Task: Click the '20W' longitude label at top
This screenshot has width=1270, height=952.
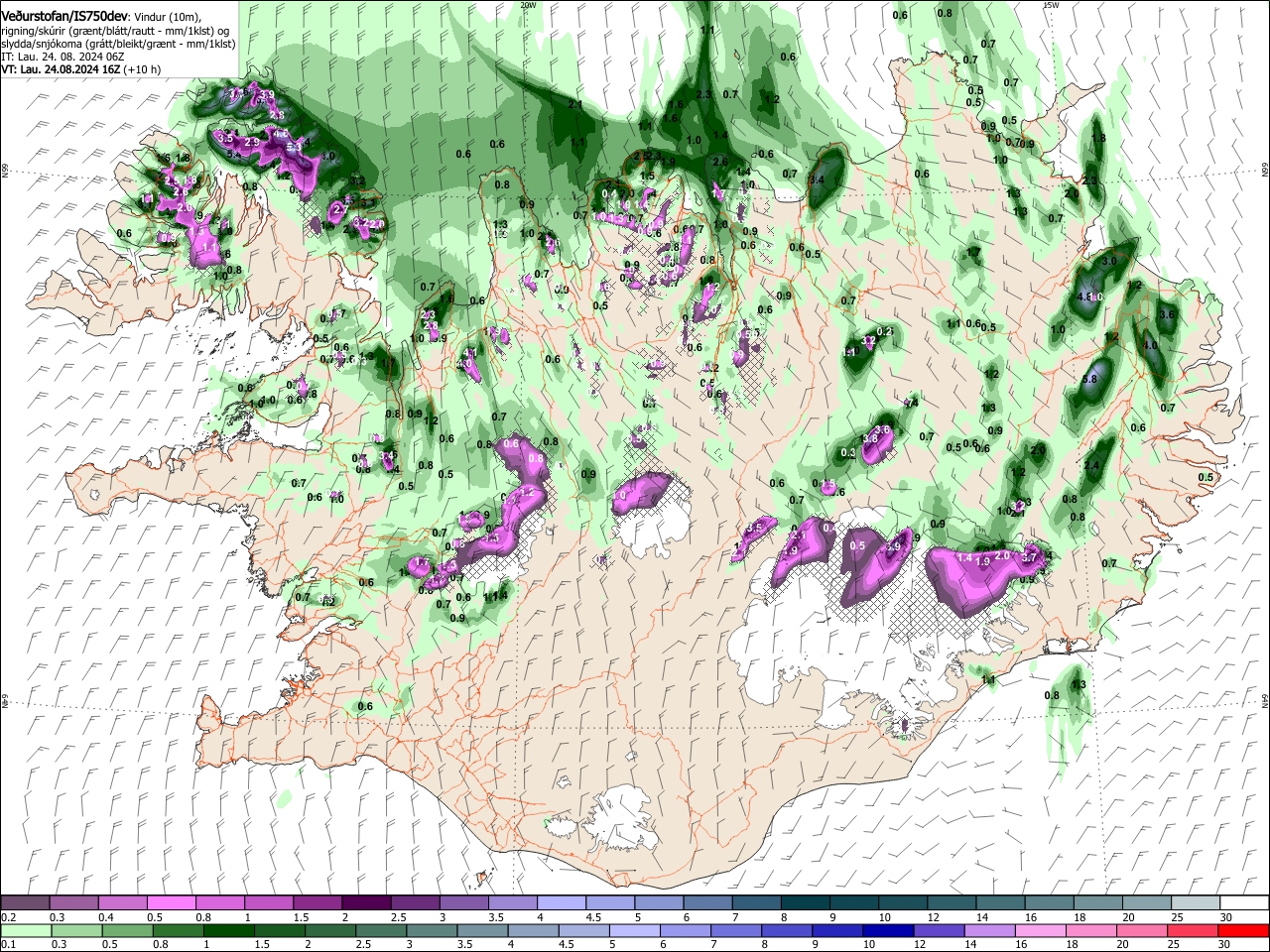Action: point(528,5)
